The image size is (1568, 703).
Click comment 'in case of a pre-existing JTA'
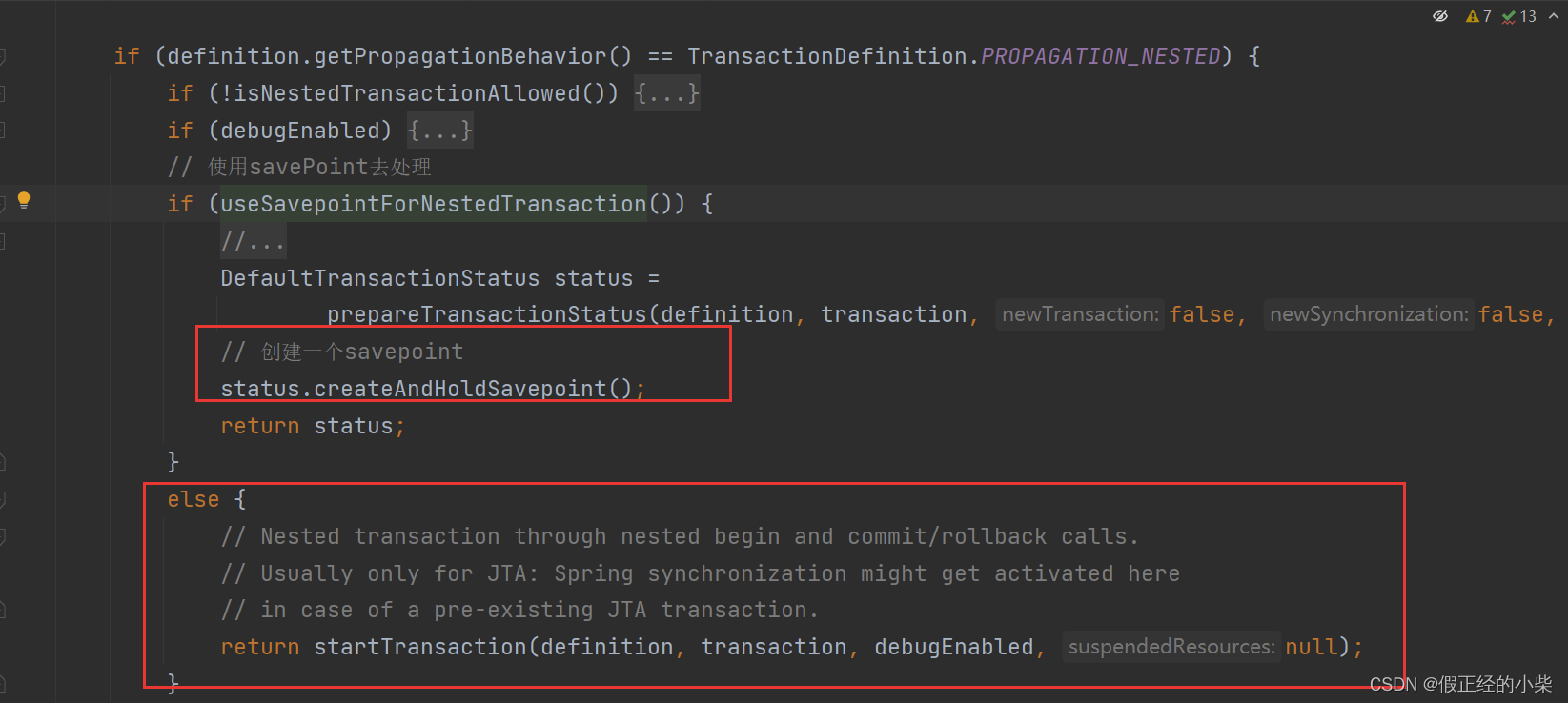point(520,610)
